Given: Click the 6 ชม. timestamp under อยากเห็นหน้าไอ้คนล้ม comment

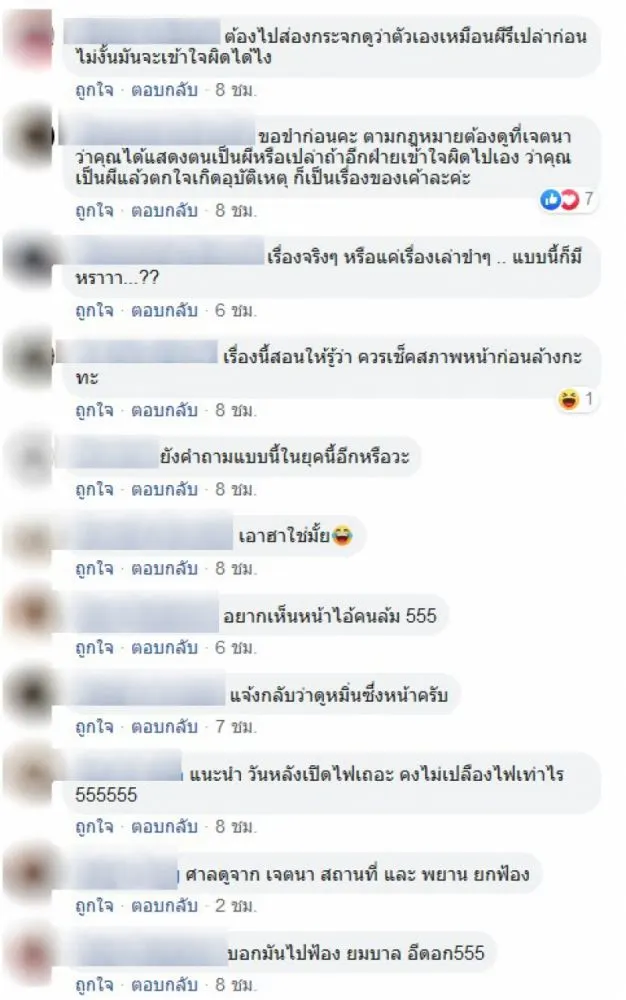Looking at the screenshot, I should click(x=235, y=648).
